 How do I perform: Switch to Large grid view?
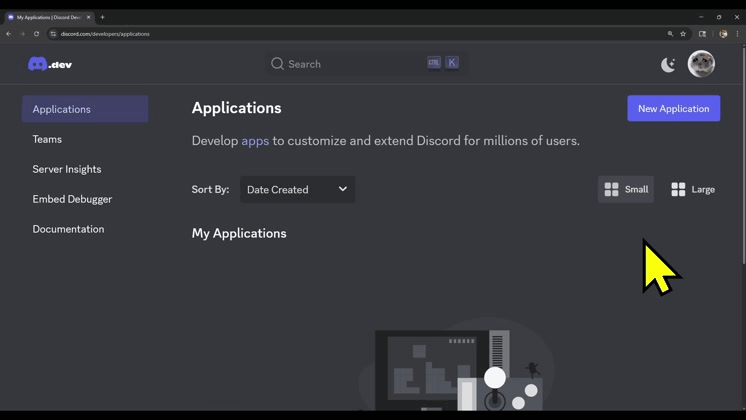(x=693, y=189)
